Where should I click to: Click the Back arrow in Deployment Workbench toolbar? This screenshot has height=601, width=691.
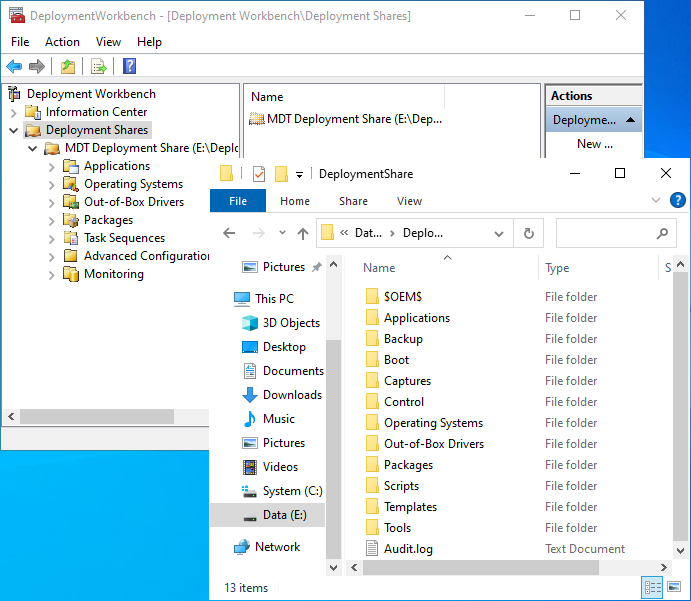pyautogui.click(x=14, y=67)
